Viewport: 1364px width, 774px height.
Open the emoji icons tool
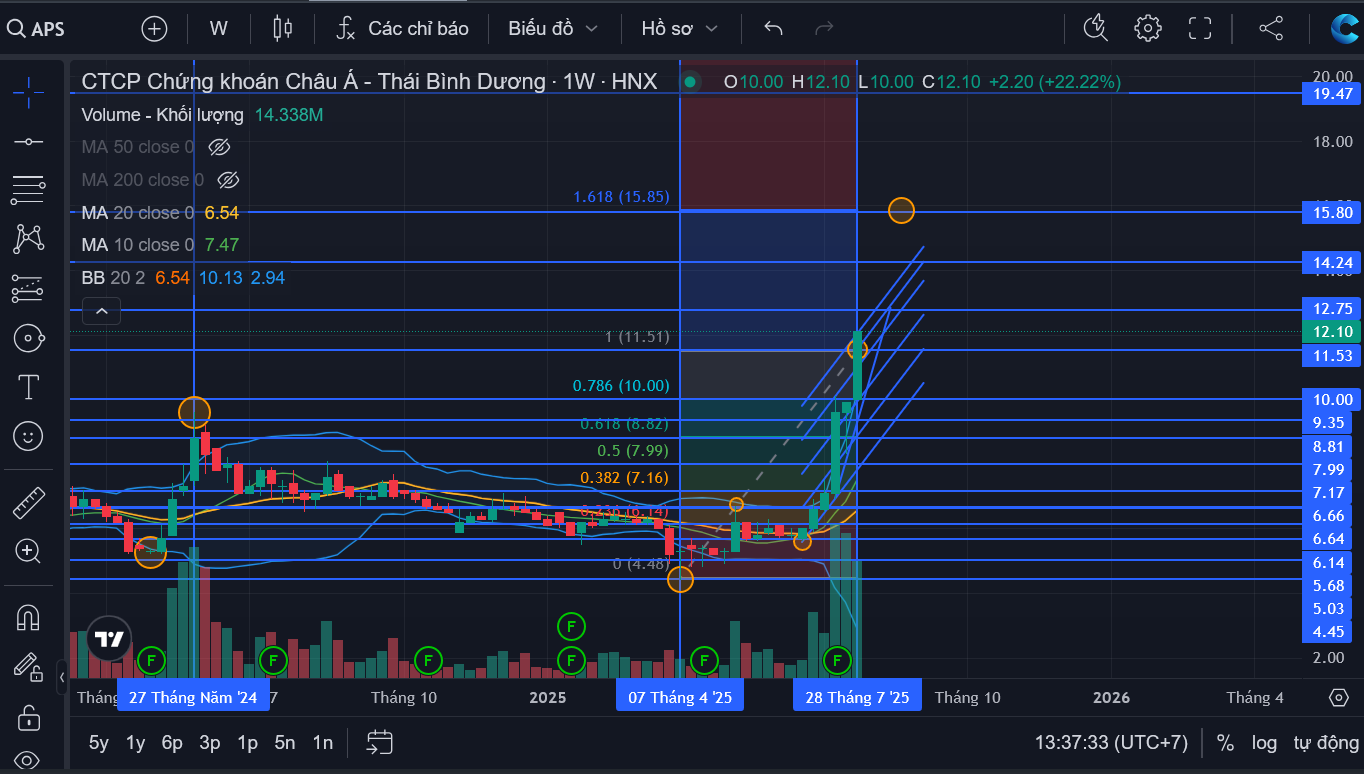tap(28, 436)
